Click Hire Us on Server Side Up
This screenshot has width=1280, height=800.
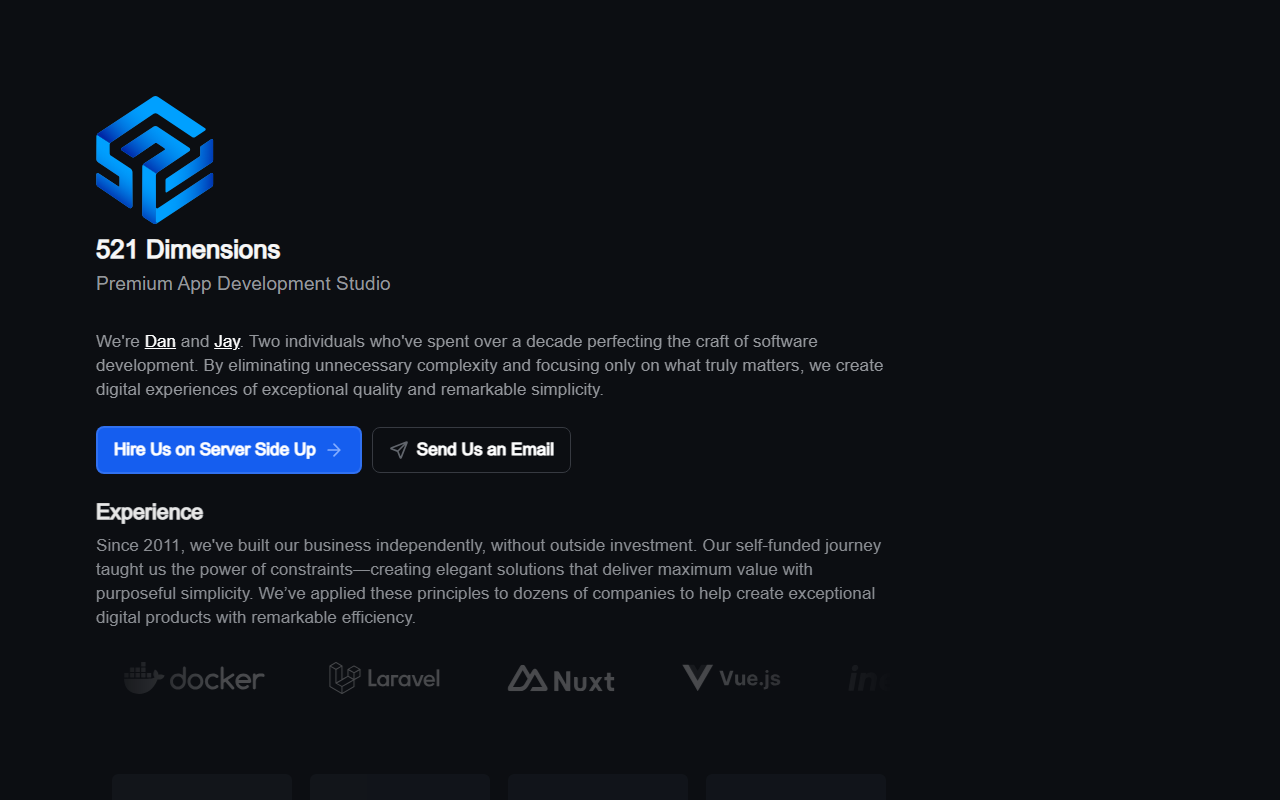[x=229, y=450]
